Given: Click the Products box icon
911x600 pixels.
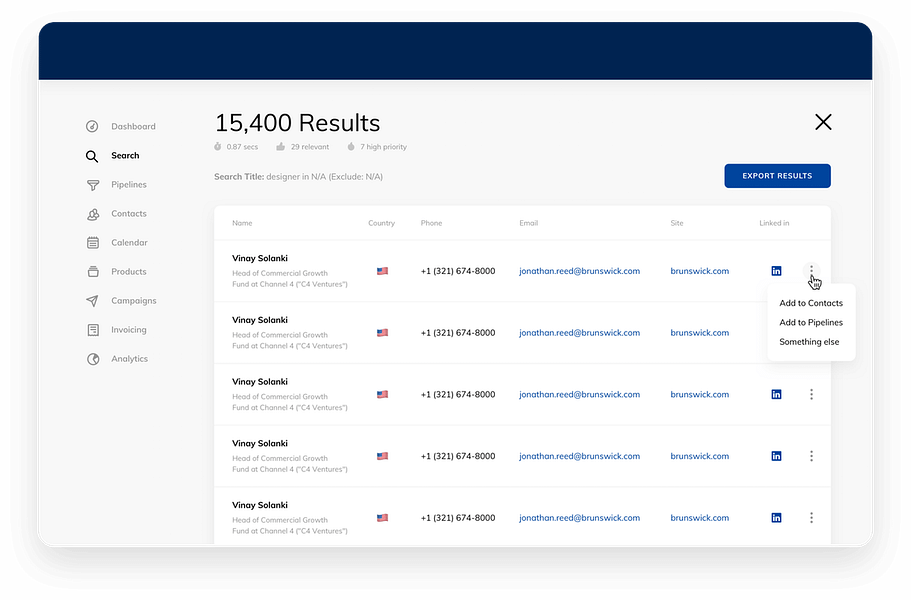Looking at the screenshot, I should (x=93, y=272).
